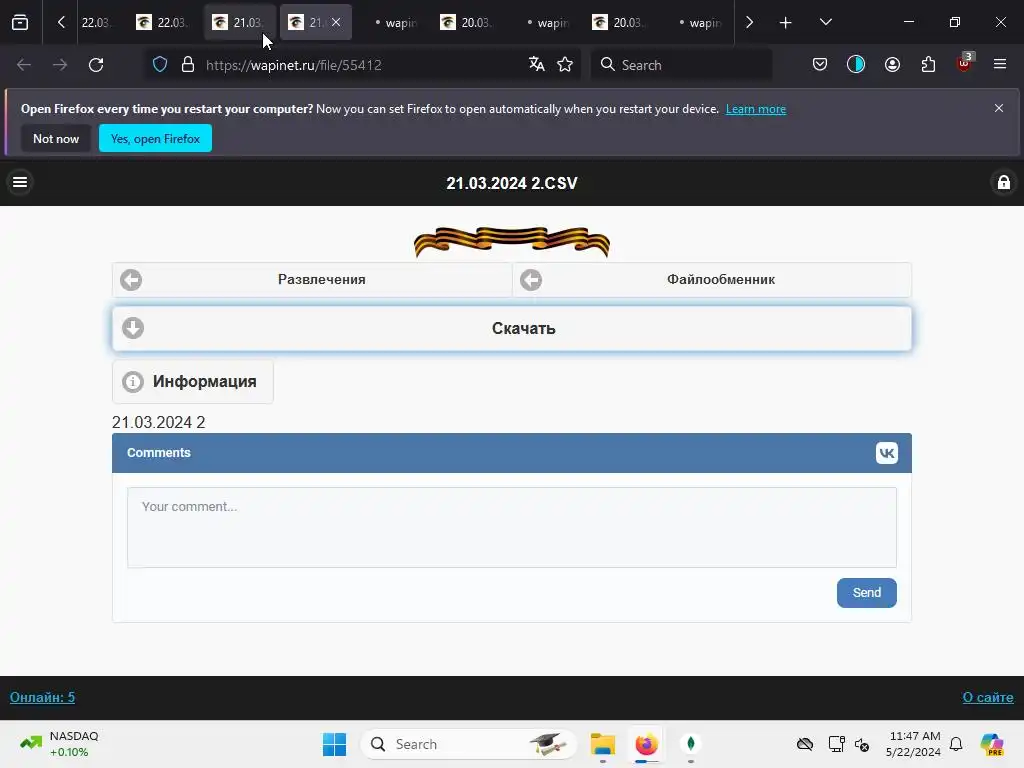Send the comment

coord(867,593)
